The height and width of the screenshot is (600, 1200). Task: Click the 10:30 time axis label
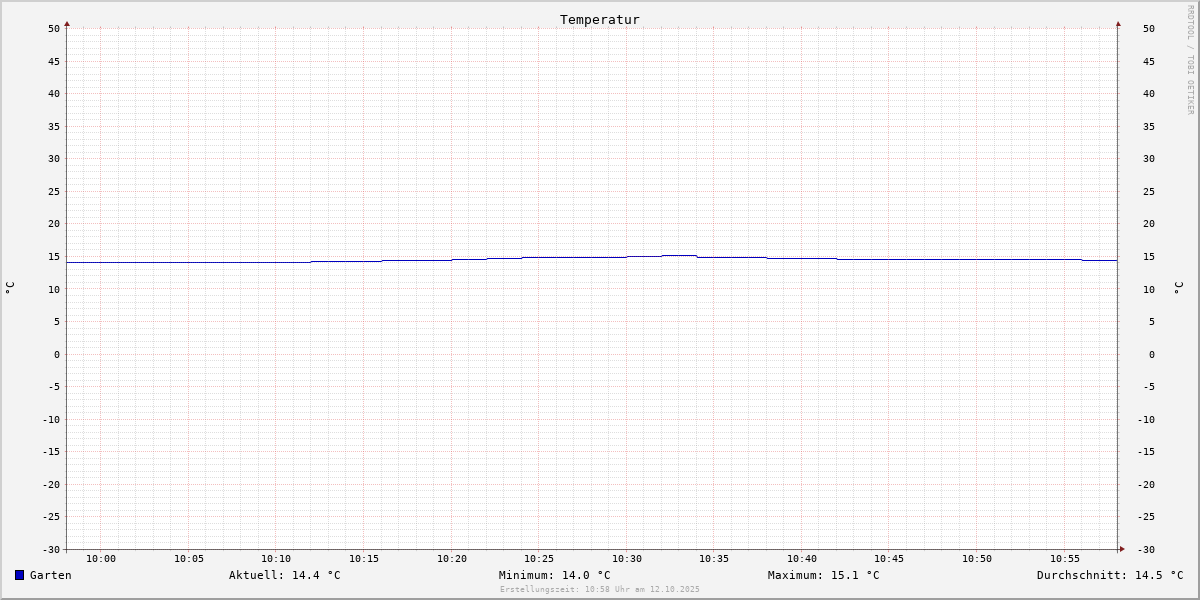[627, 559]
